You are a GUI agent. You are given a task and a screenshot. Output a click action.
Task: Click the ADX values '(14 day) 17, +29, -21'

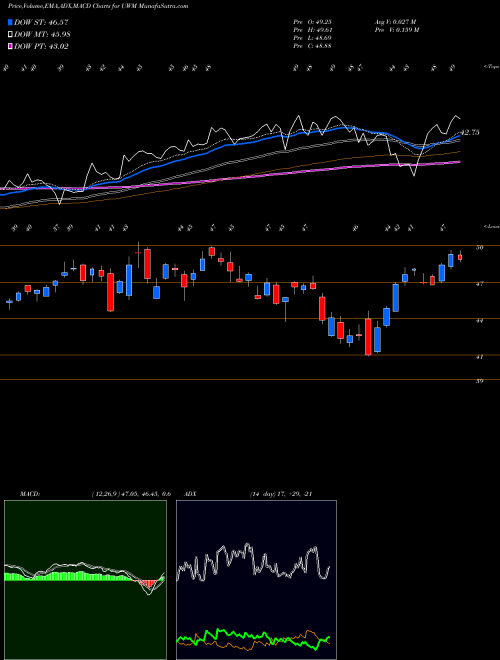coord(281,494)
